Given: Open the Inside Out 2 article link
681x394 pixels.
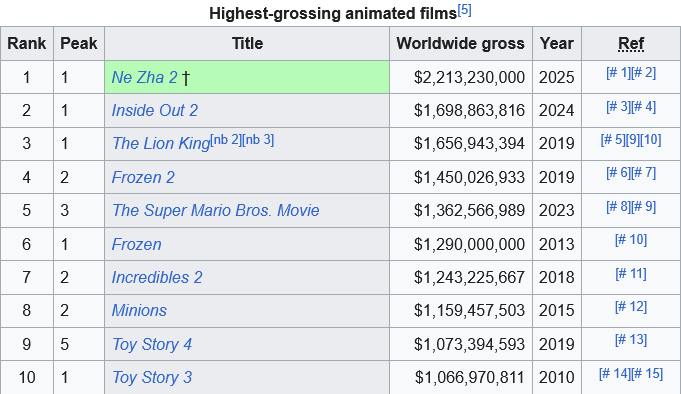Looking at the screenshot, I should pos(155,110).
